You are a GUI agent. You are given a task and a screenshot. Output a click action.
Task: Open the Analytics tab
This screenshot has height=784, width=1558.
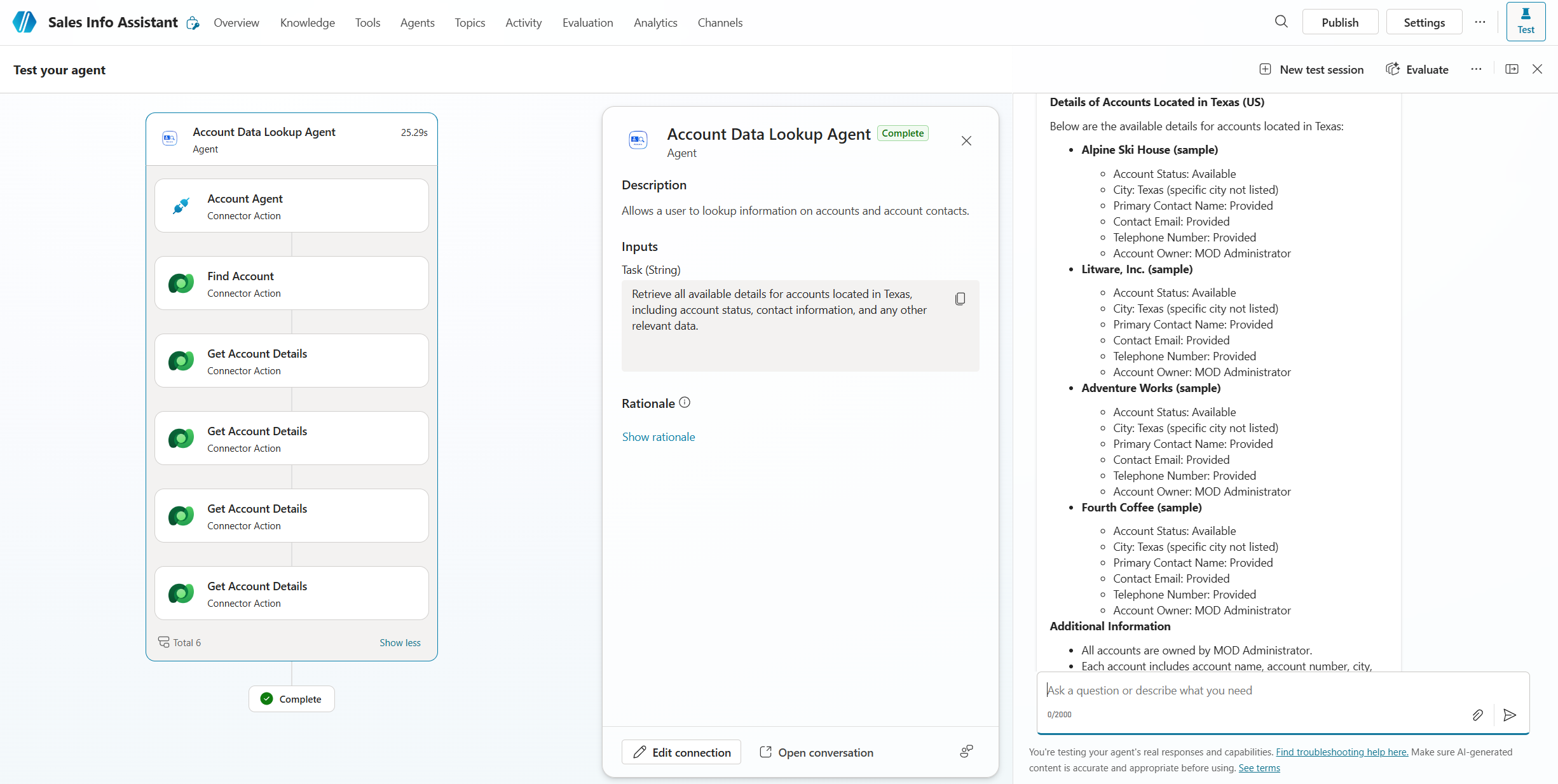click(x=655, y=23)
